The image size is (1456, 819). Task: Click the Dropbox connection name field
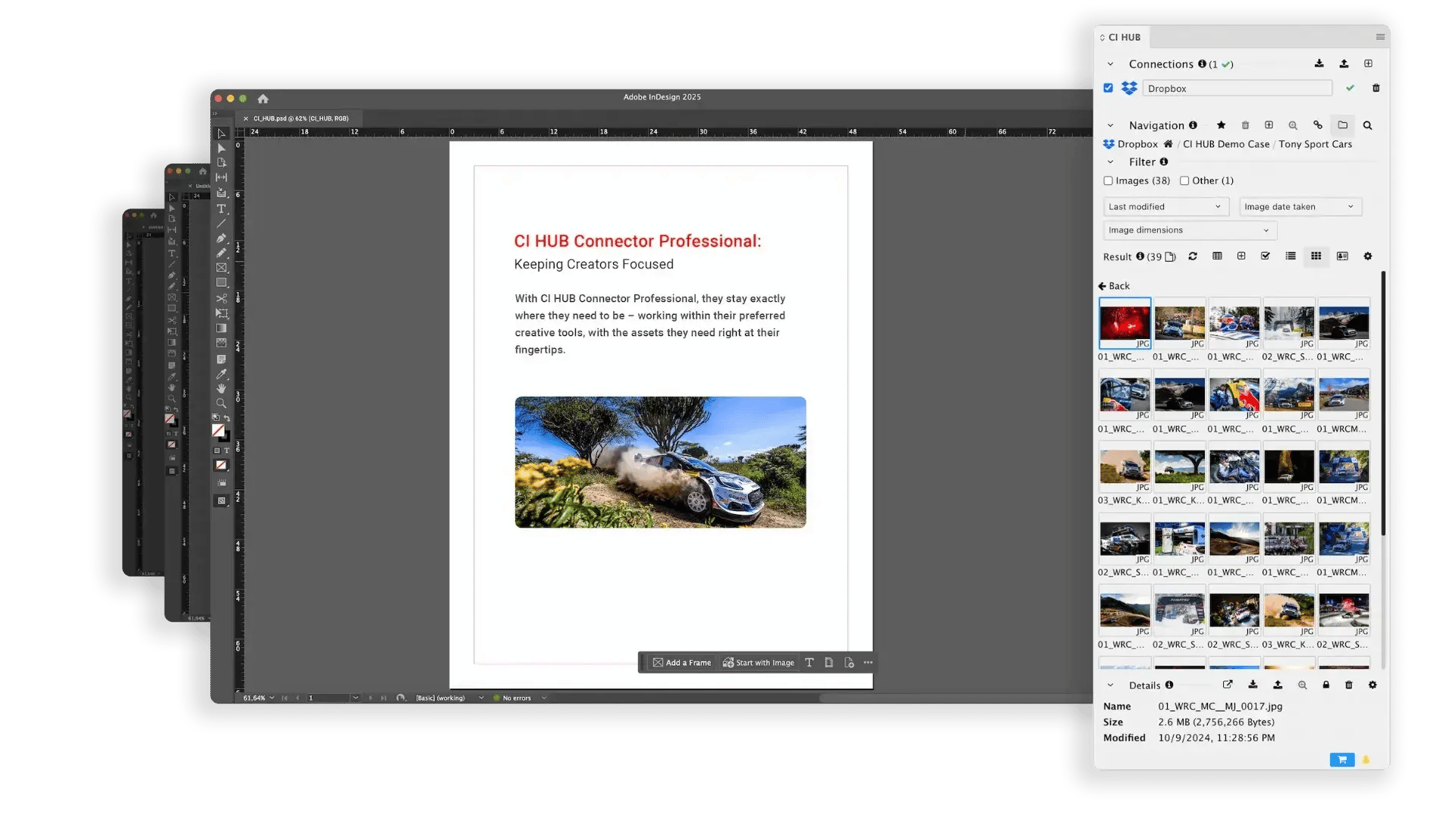click(1237, 89)
